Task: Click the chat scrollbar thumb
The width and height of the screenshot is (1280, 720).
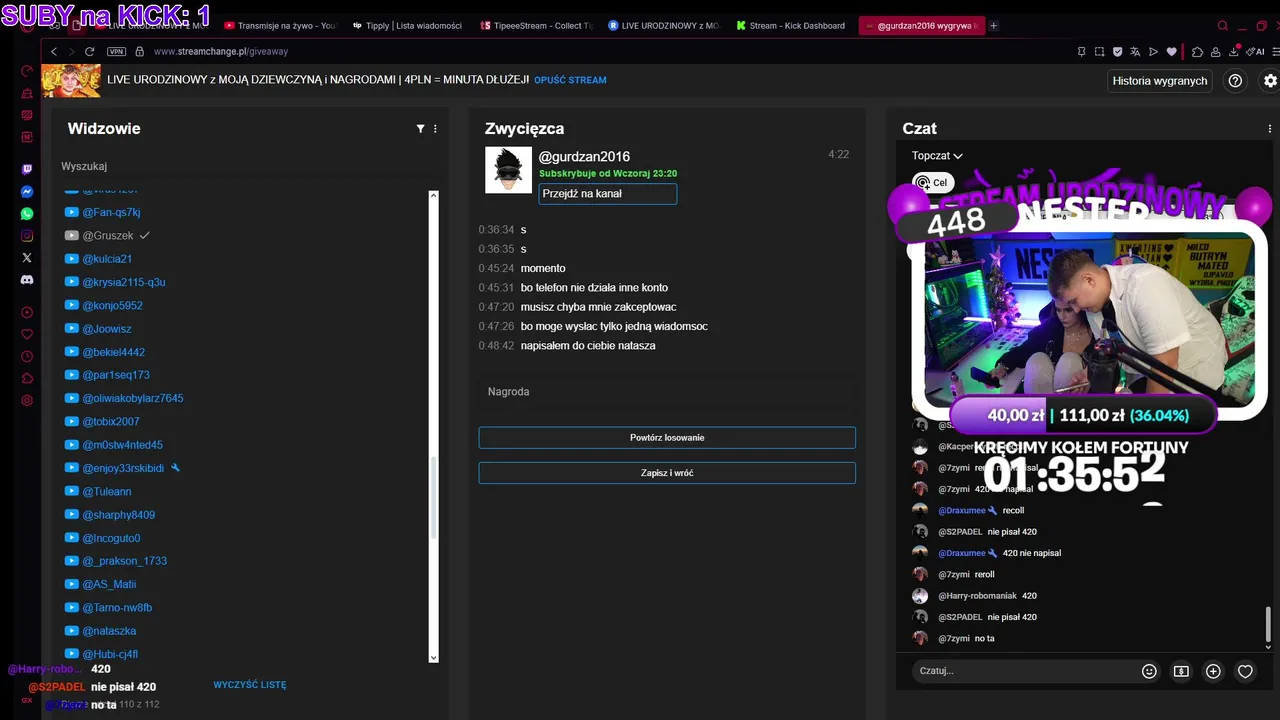Action: point(1269,624)
